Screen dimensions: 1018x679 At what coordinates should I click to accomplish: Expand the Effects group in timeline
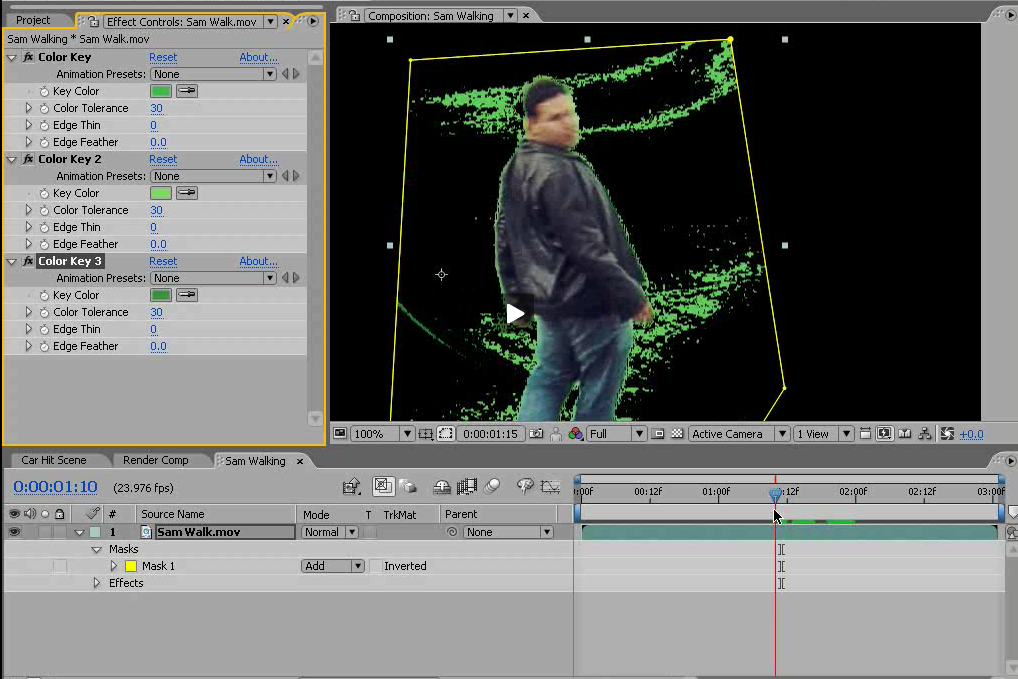pos(97,583)
